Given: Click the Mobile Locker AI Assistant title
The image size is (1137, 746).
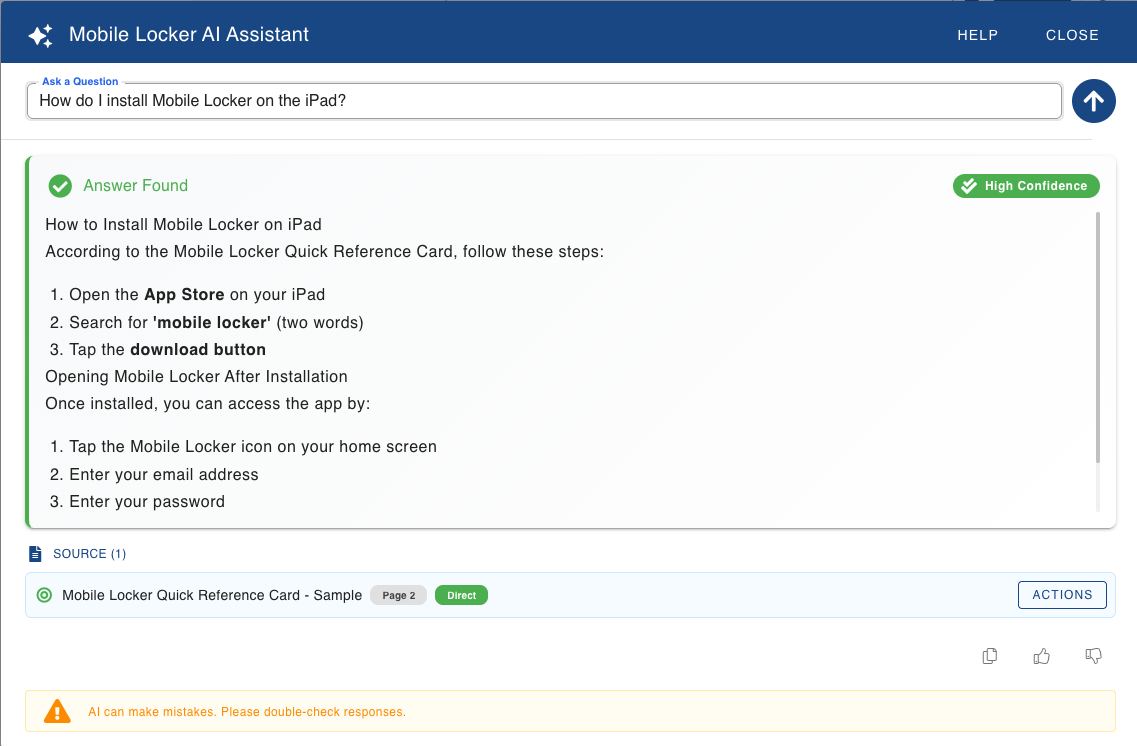Looking at the screenshot, I should [189, 34].
